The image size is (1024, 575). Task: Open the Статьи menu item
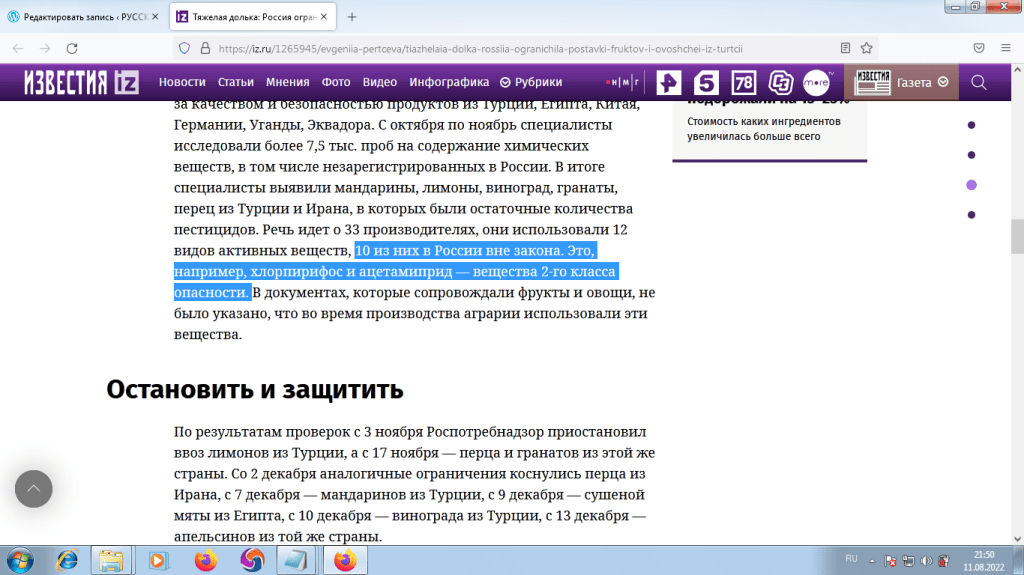(x=236, y=82)
